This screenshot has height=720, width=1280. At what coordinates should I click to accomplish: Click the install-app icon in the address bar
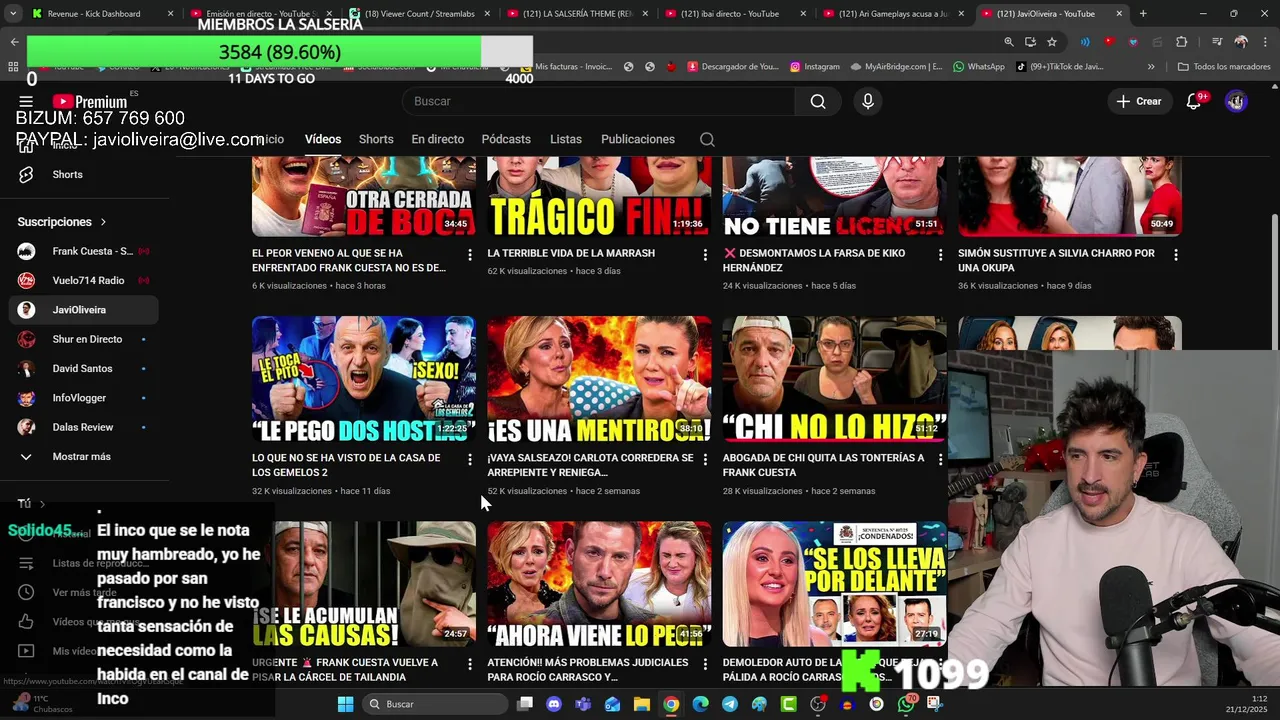tap(1030, 42)
